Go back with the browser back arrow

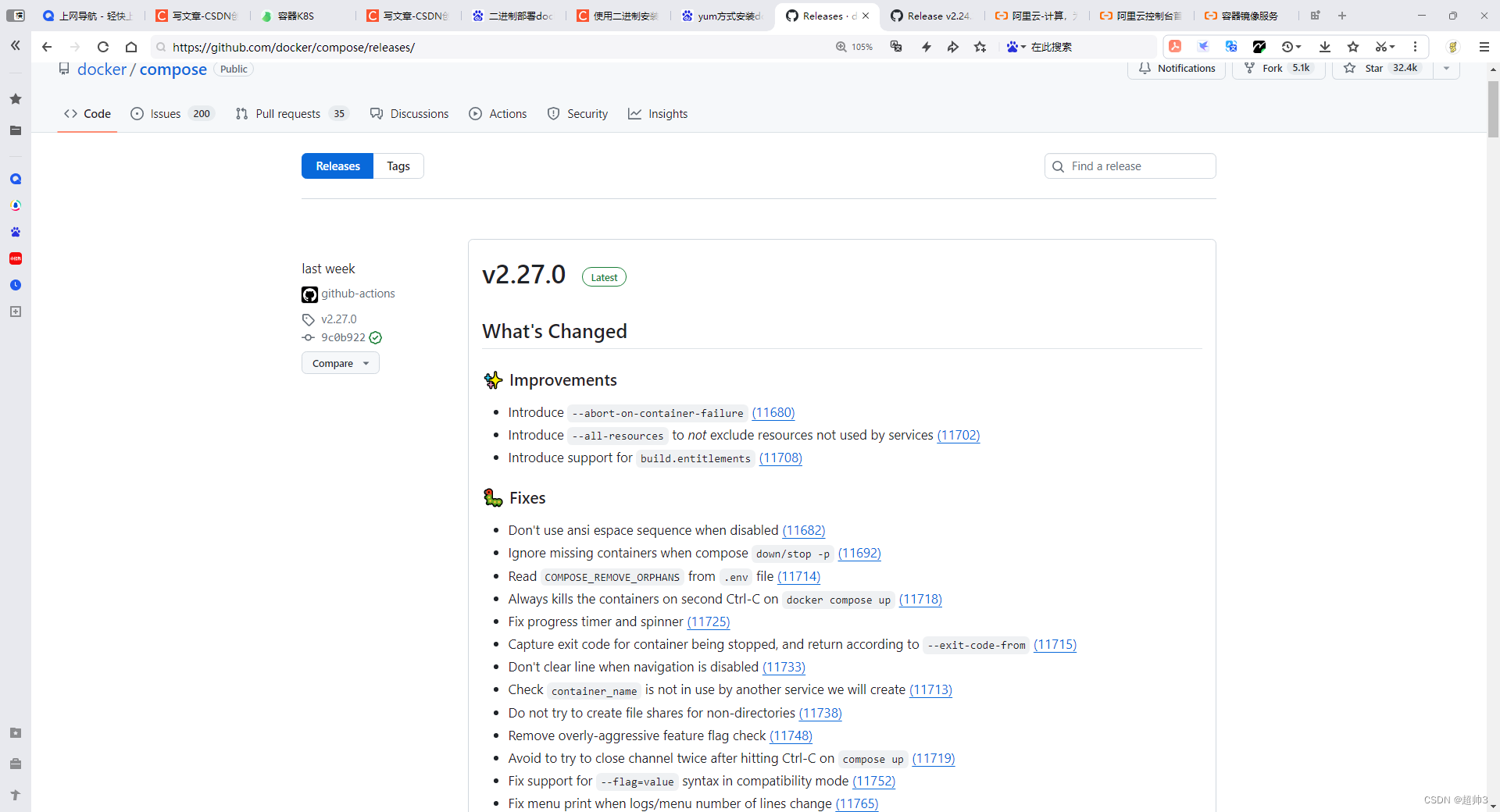tap(47, 47)
